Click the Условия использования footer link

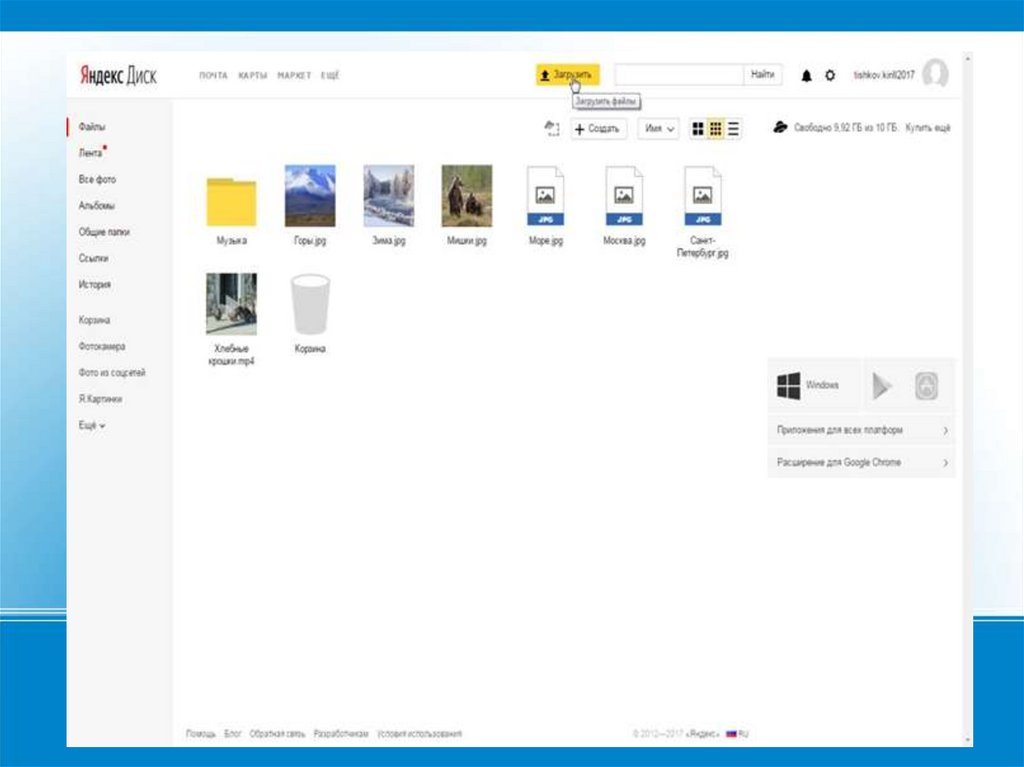419,734
